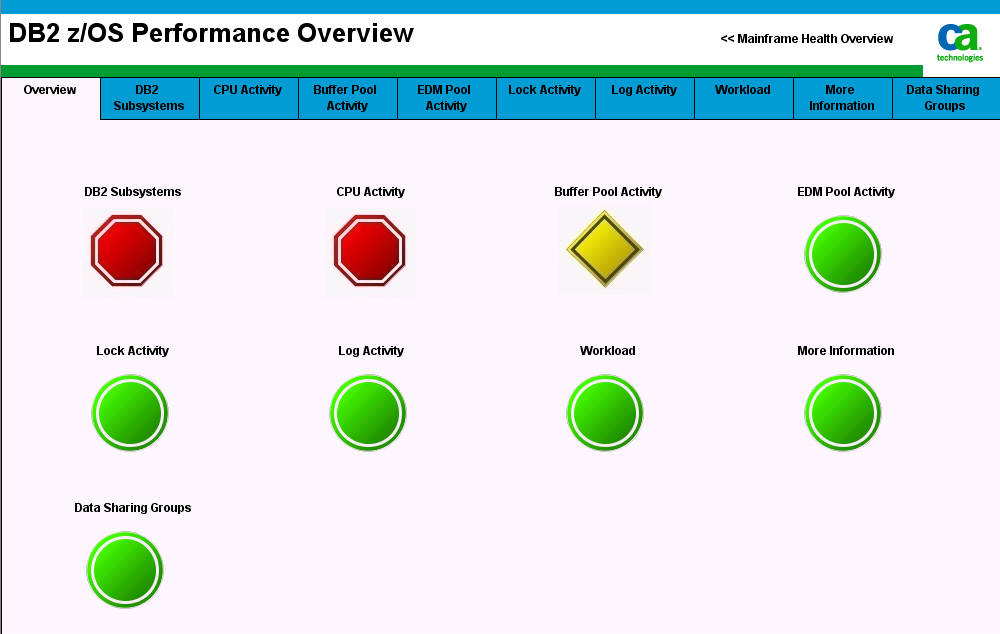
Task: Switch to the Workload tab
Action: point(744,98)
